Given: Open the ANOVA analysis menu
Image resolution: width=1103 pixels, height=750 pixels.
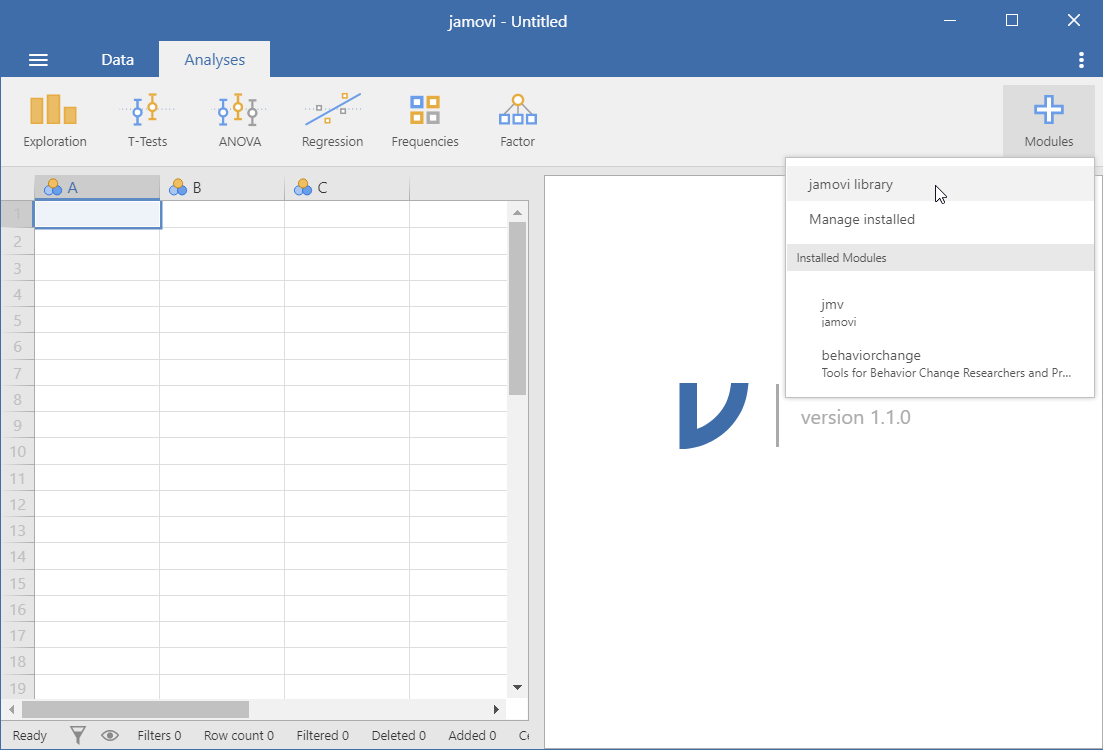Looking at the screenshot, I should click(x=240, y=121).
